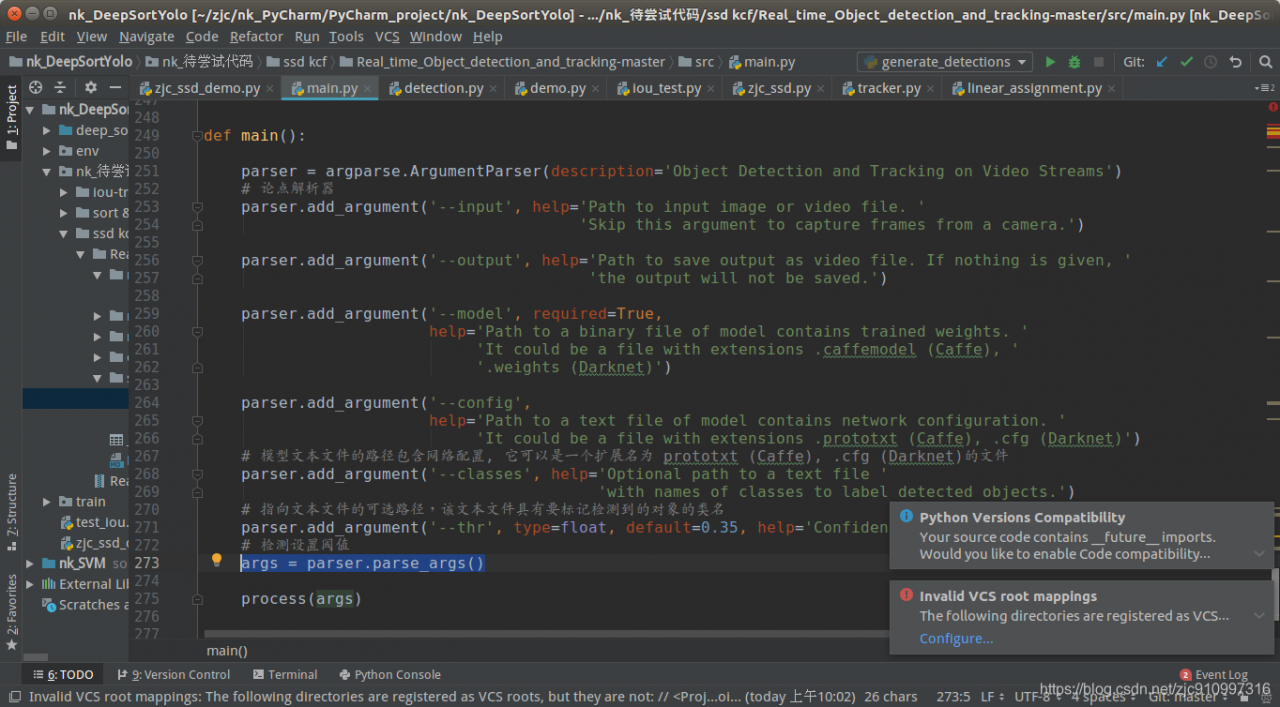1280x707 pixels.
Task: Start debugging with the green bug icon
Action: tap(1075, 62)
